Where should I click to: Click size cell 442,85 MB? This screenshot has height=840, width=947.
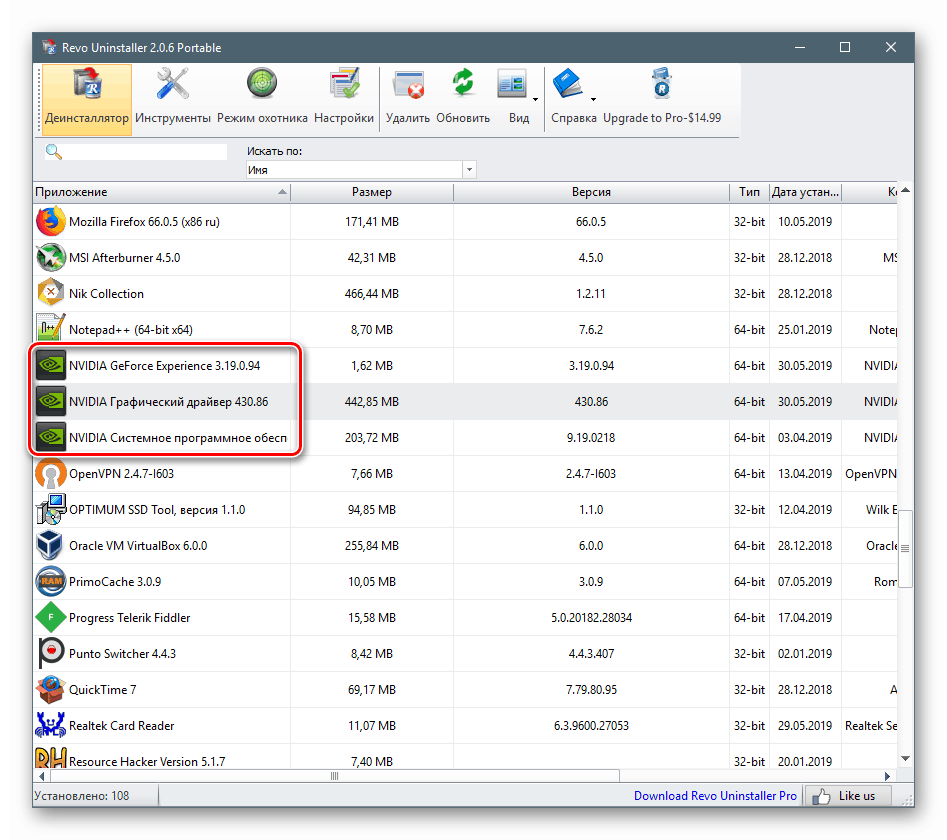(372, 402)
